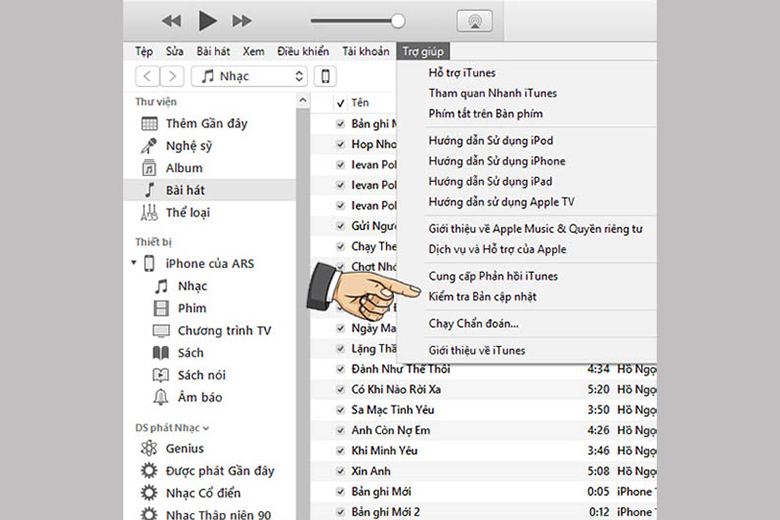The height and width of the screenshot is (520, 780).
Task: Collapse the iPhone của ARS device tree
Action: tap(134, 262)
